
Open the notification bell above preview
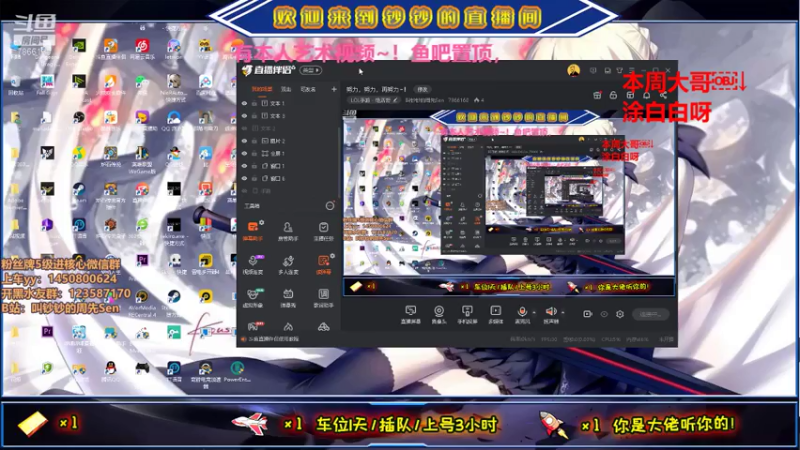646,95
